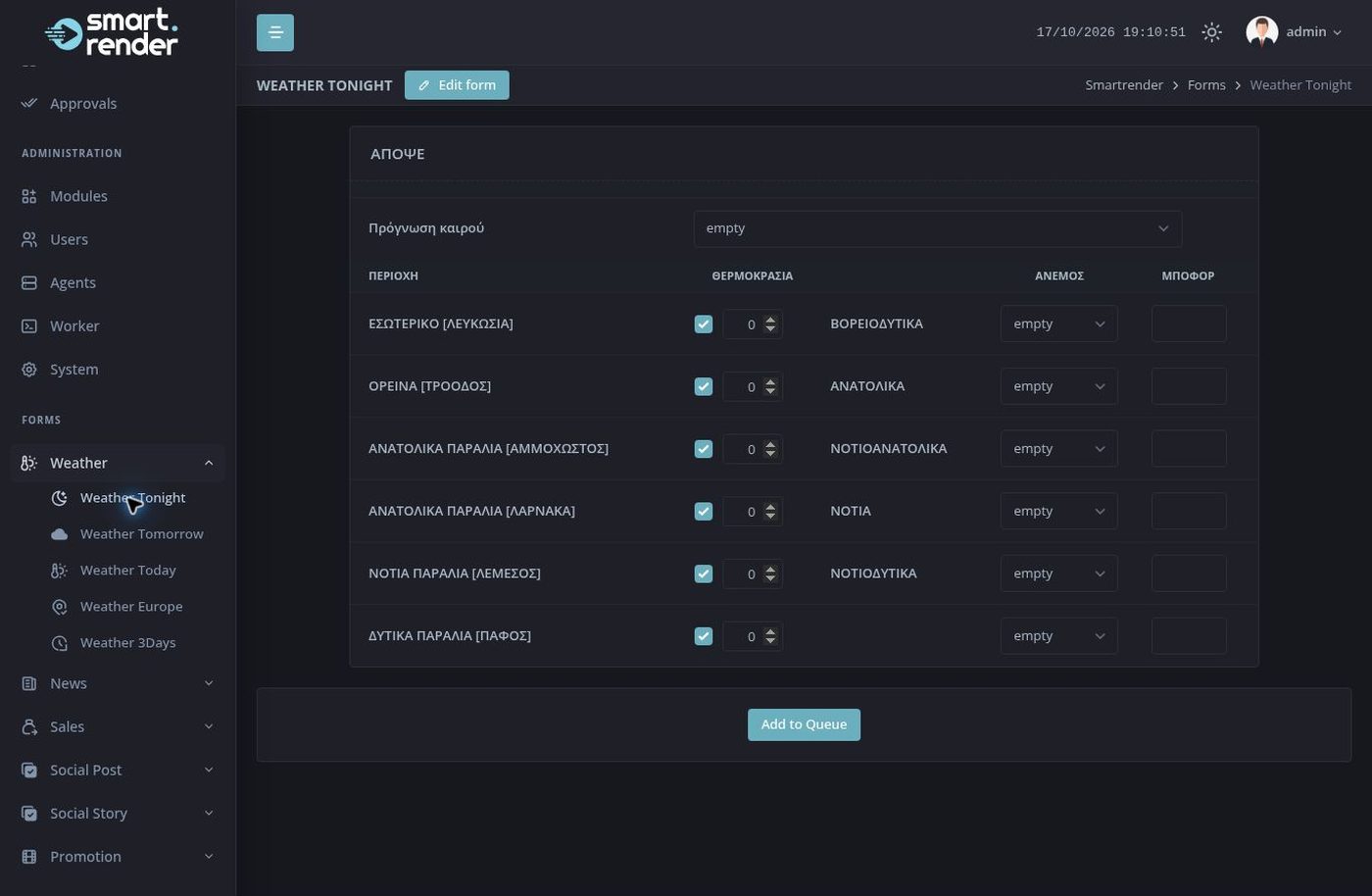Click the Edit form button

point(457,85)
